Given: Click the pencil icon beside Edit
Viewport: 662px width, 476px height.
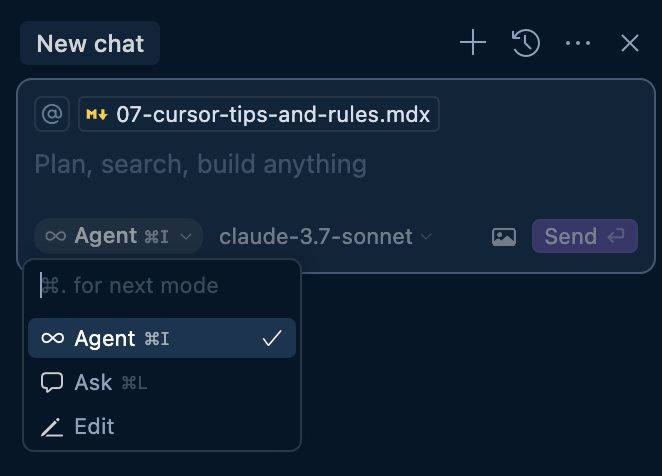Looking at the screenshot, I should click(x=52, y=427).
